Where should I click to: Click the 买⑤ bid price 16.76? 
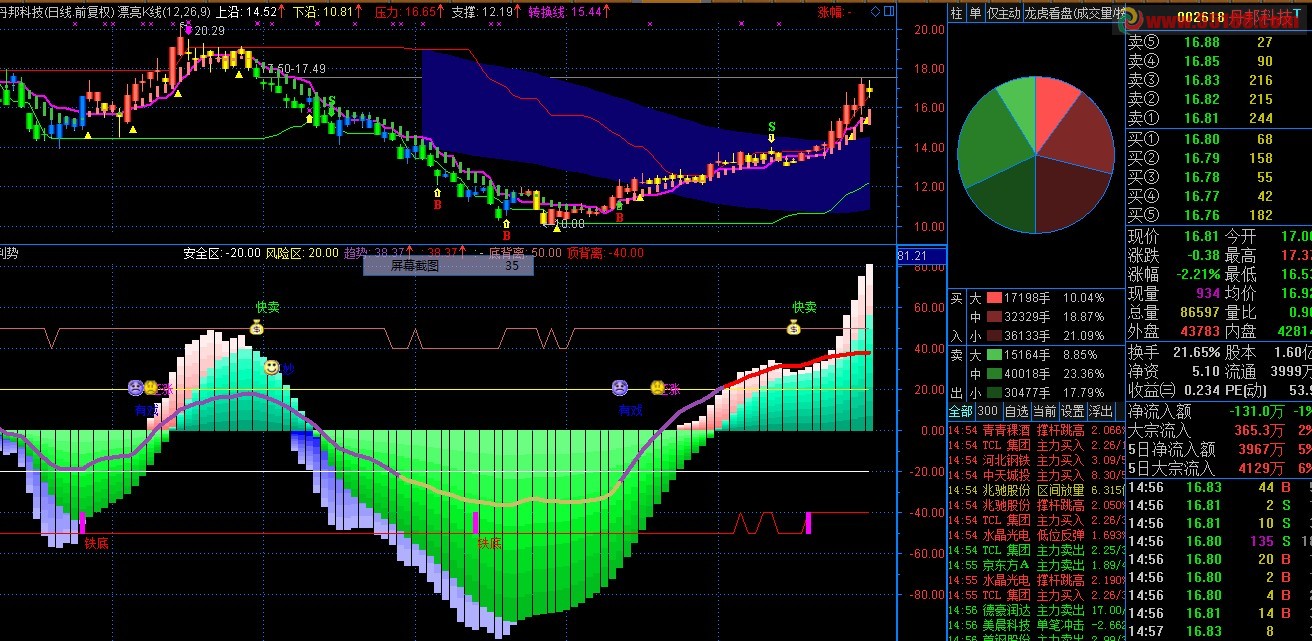(x=1201, y=215)
